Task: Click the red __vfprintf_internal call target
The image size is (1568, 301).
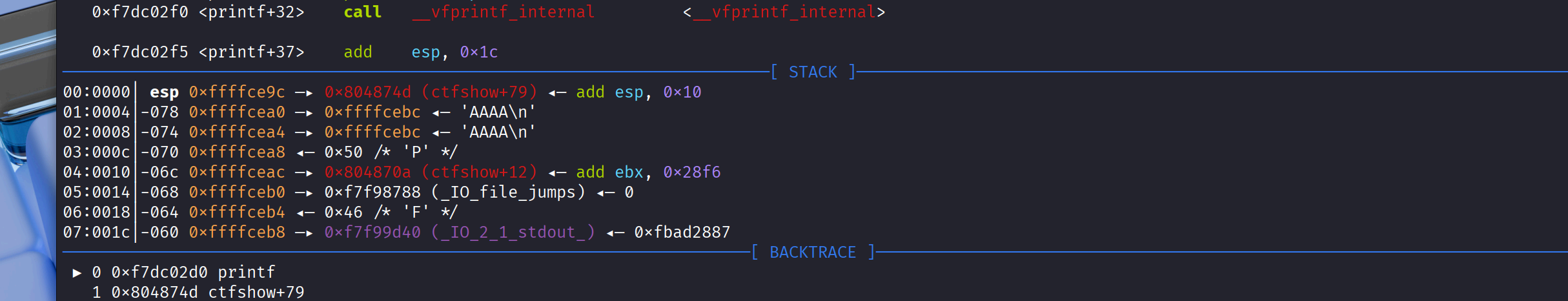Action: [x=503, y=12]
